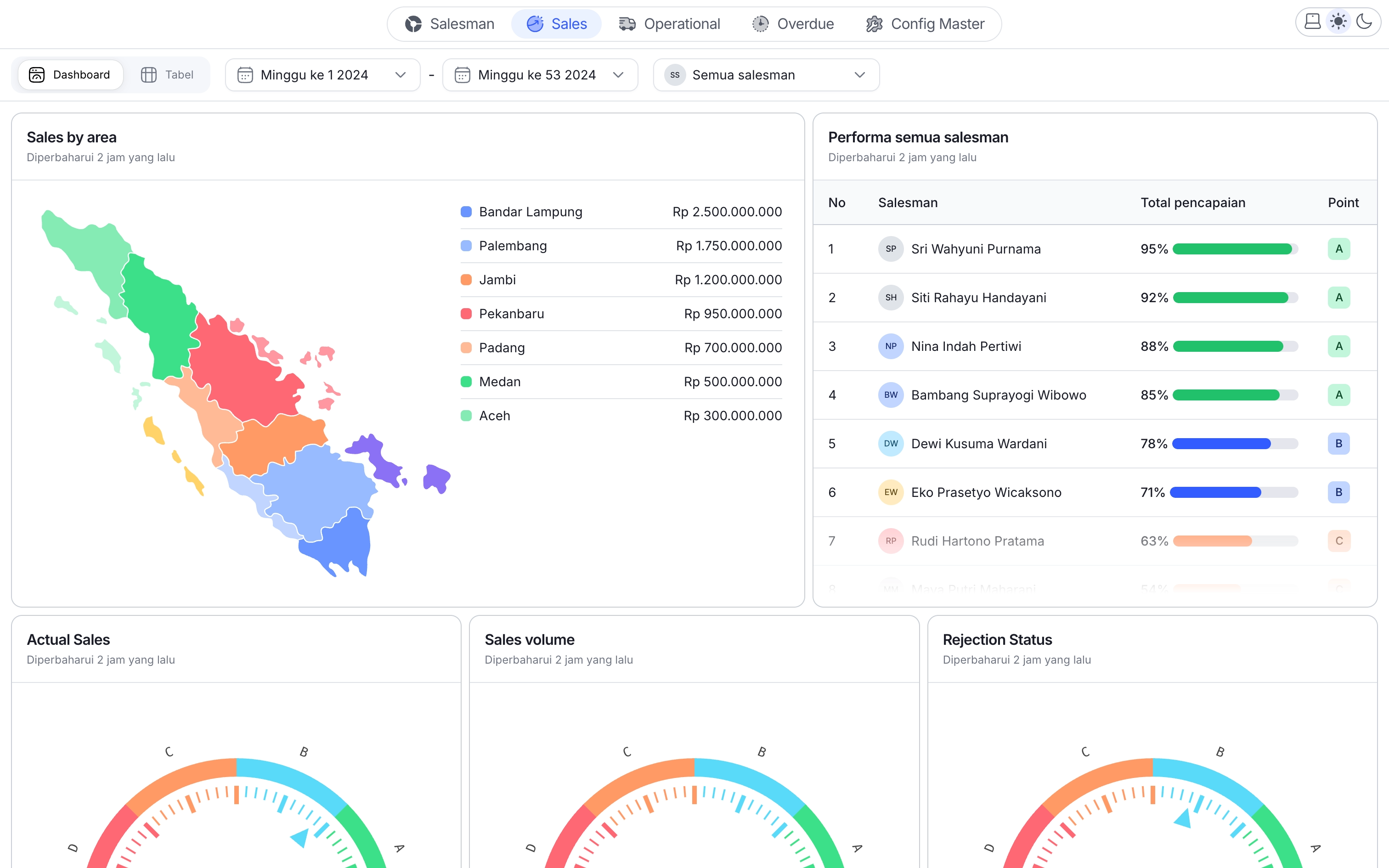This screenshot has height=868, width=1389.
Task: Click the BW avatar of Bambang
Action: (891, 395)
